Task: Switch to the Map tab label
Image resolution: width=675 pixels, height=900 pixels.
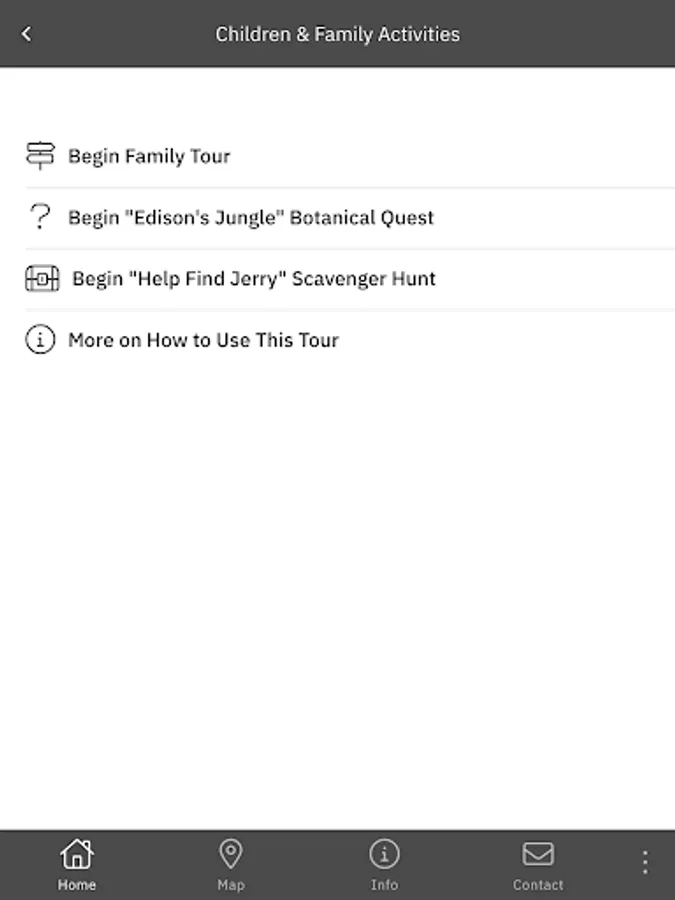Action: (x=231, y=885)
